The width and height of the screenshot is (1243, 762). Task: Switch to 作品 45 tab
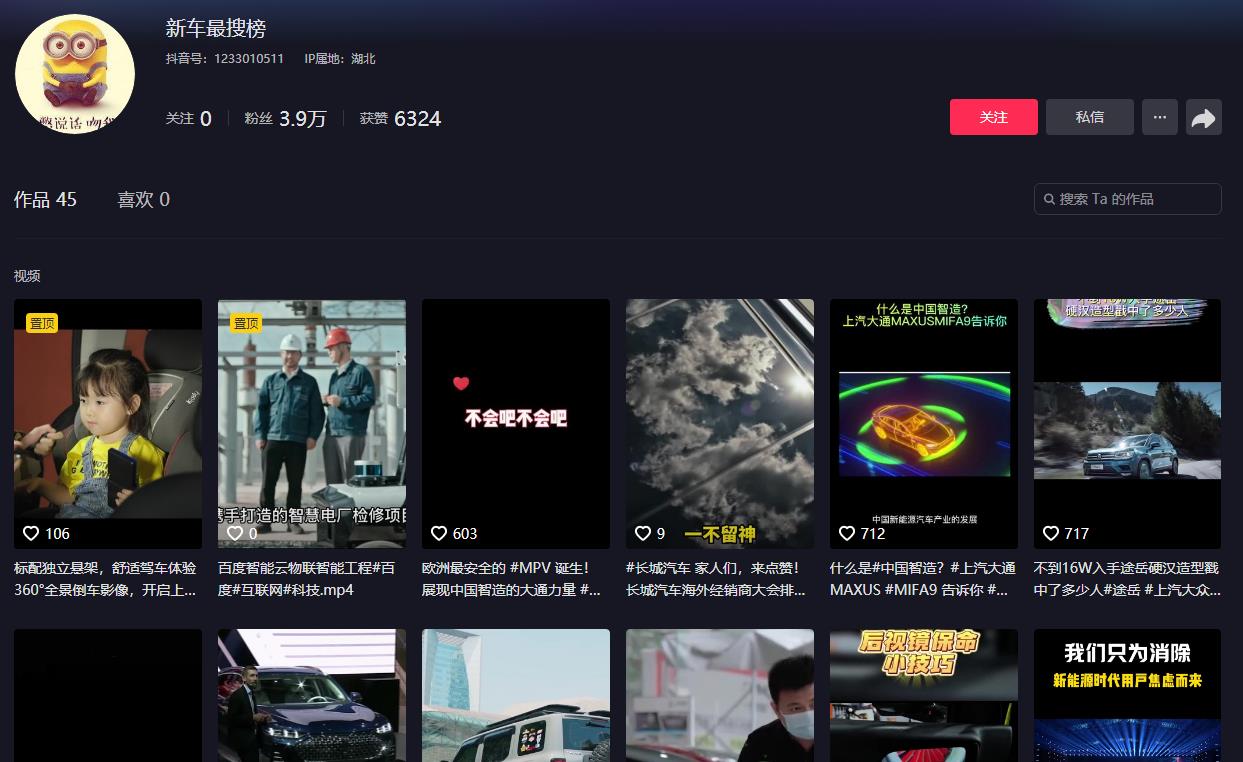point(45,199)
